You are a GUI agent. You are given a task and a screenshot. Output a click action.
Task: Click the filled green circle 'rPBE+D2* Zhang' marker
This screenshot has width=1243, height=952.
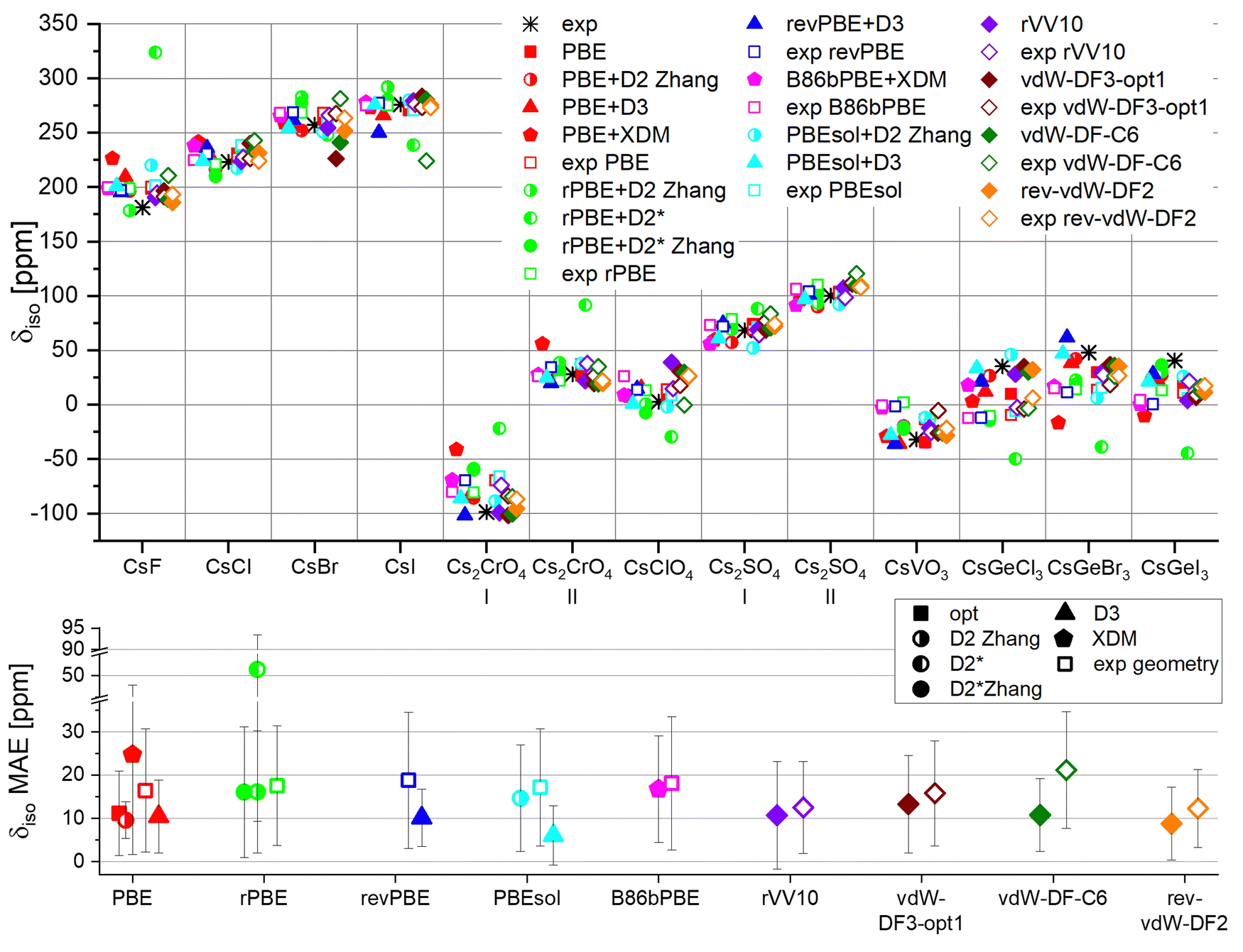[x=530, y=246]
